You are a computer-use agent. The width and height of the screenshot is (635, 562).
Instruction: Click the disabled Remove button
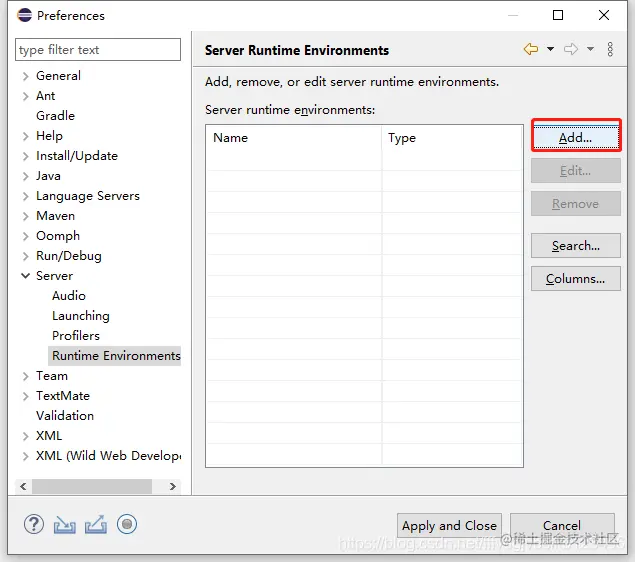pos(576,204)
